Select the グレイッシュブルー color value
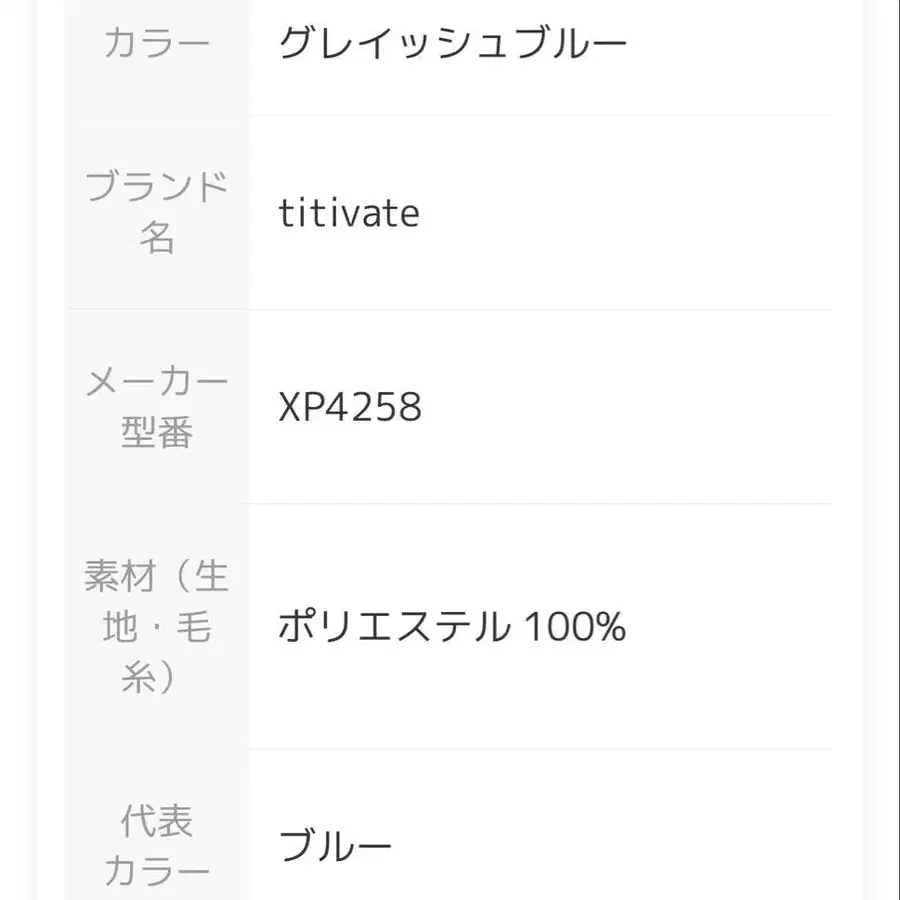 [452, 44]
